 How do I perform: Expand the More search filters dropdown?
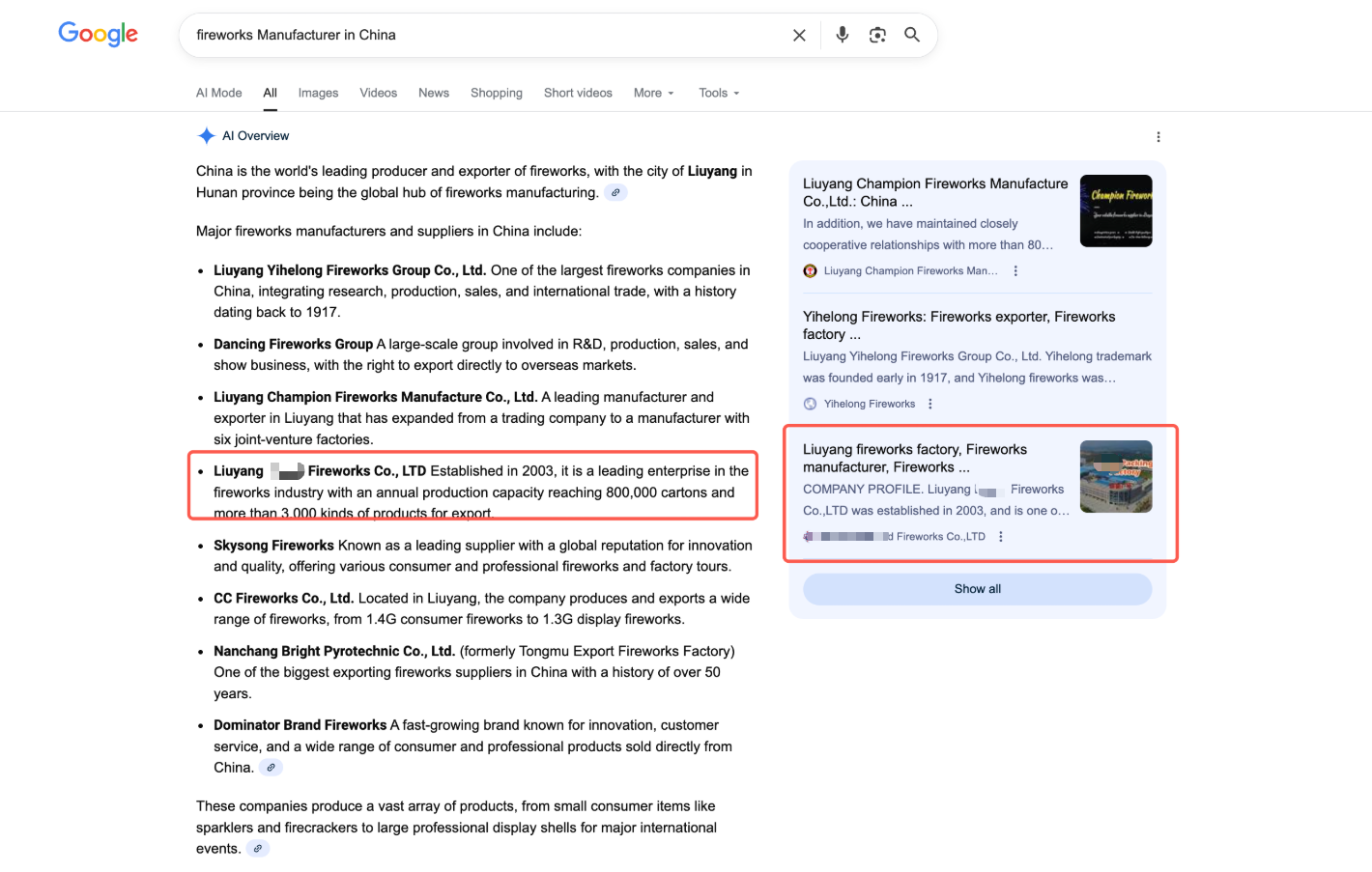point(653,93)
